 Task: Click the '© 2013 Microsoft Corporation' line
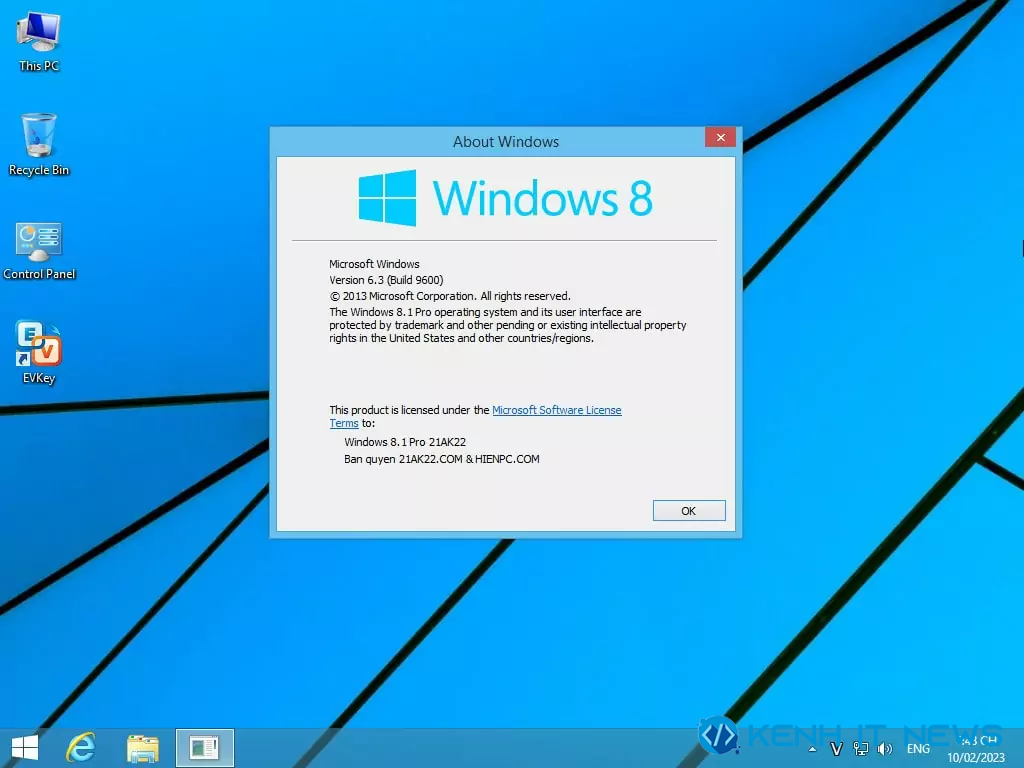449,296
